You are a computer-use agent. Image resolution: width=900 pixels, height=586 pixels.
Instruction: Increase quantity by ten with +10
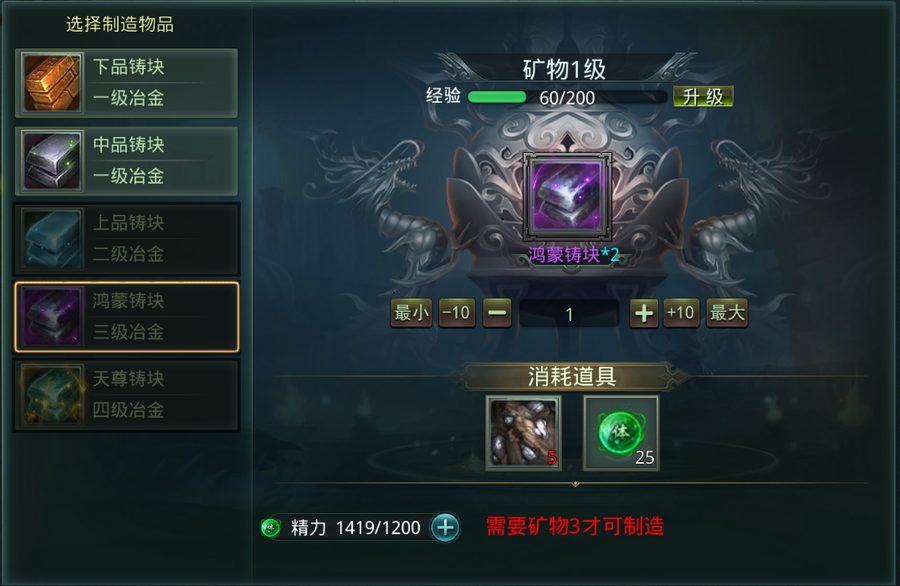681,313
